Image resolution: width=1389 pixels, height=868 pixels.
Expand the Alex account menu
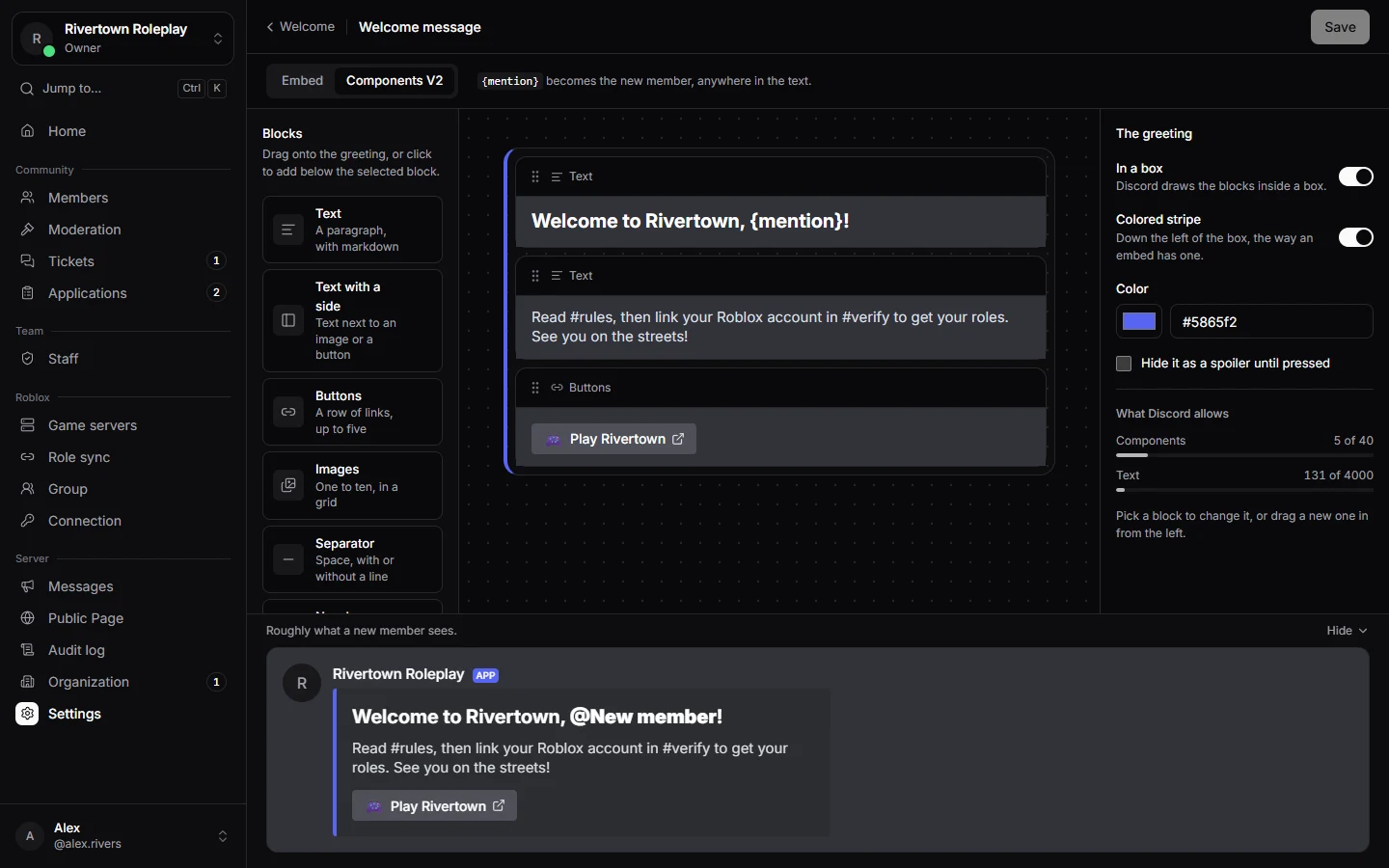point(123,836)
